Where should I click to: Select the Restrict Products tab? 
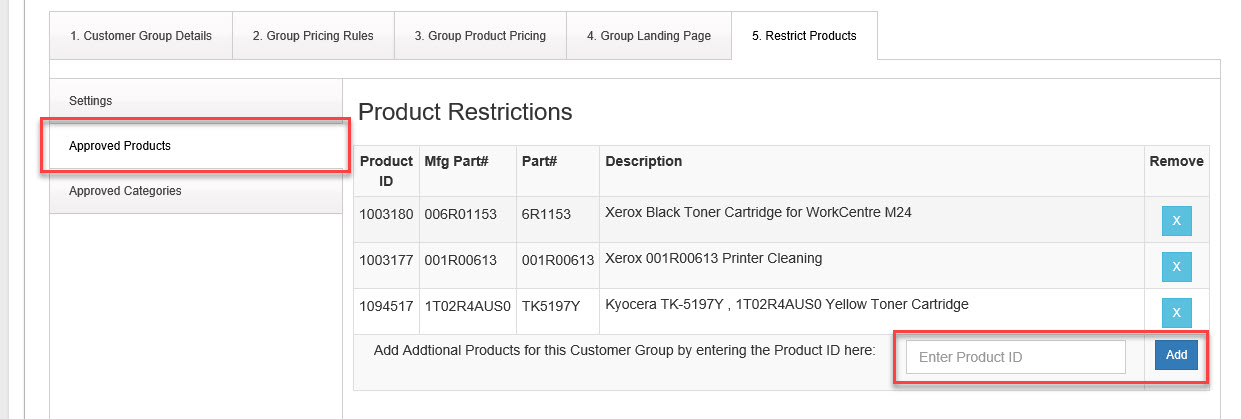click(804, 36)
